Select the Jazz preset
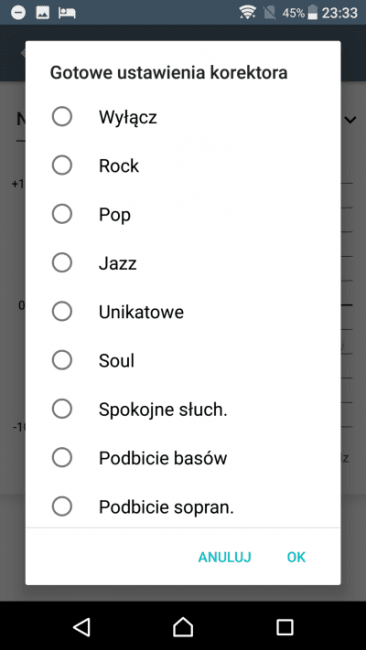Image resolution: width=366 pixels, height=650 pixels. pyautogui.click(x=183, y=263)
